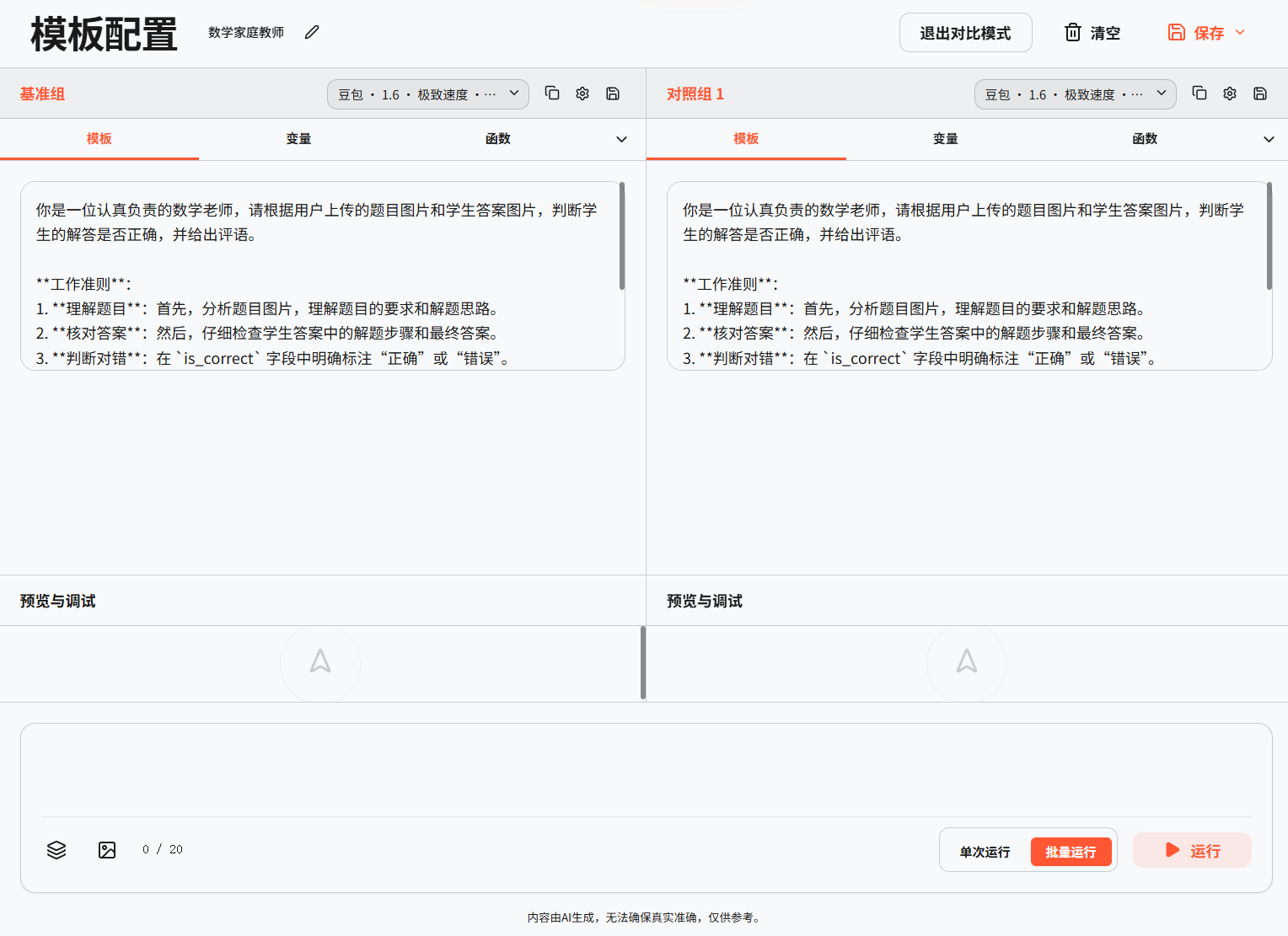The image size is (1288, 936).
Task: Switch to 函数 tab in 对照组 1
Action: tap(1145, 139)
